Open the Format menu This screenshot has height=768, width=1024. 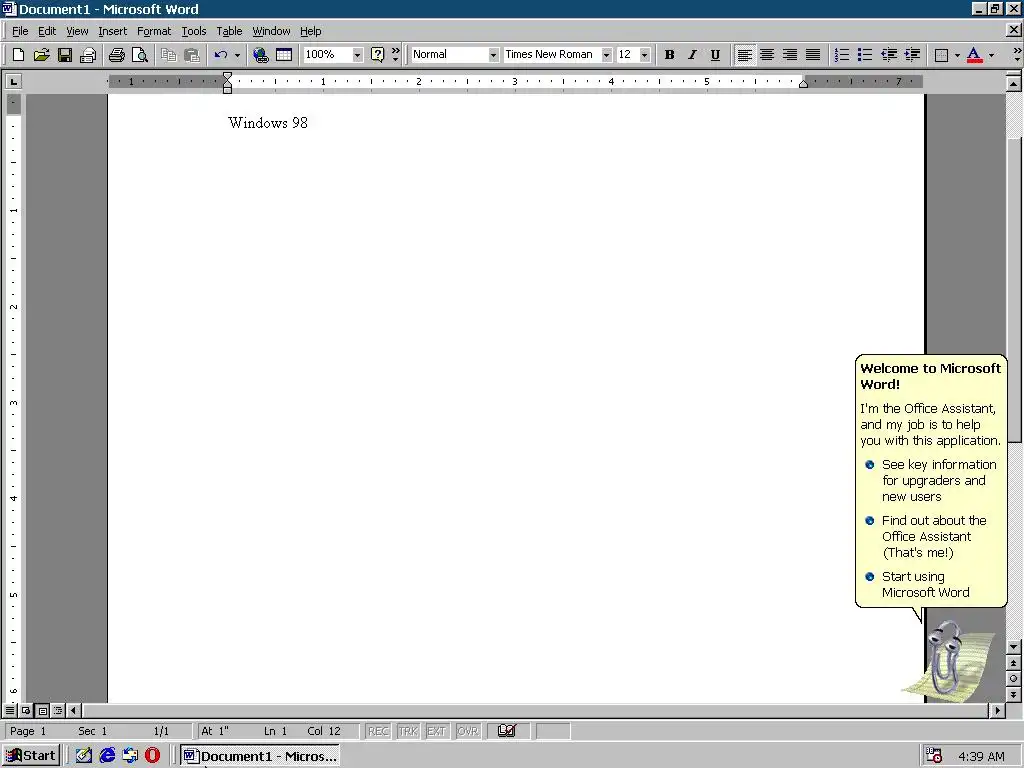pos(153,31)
